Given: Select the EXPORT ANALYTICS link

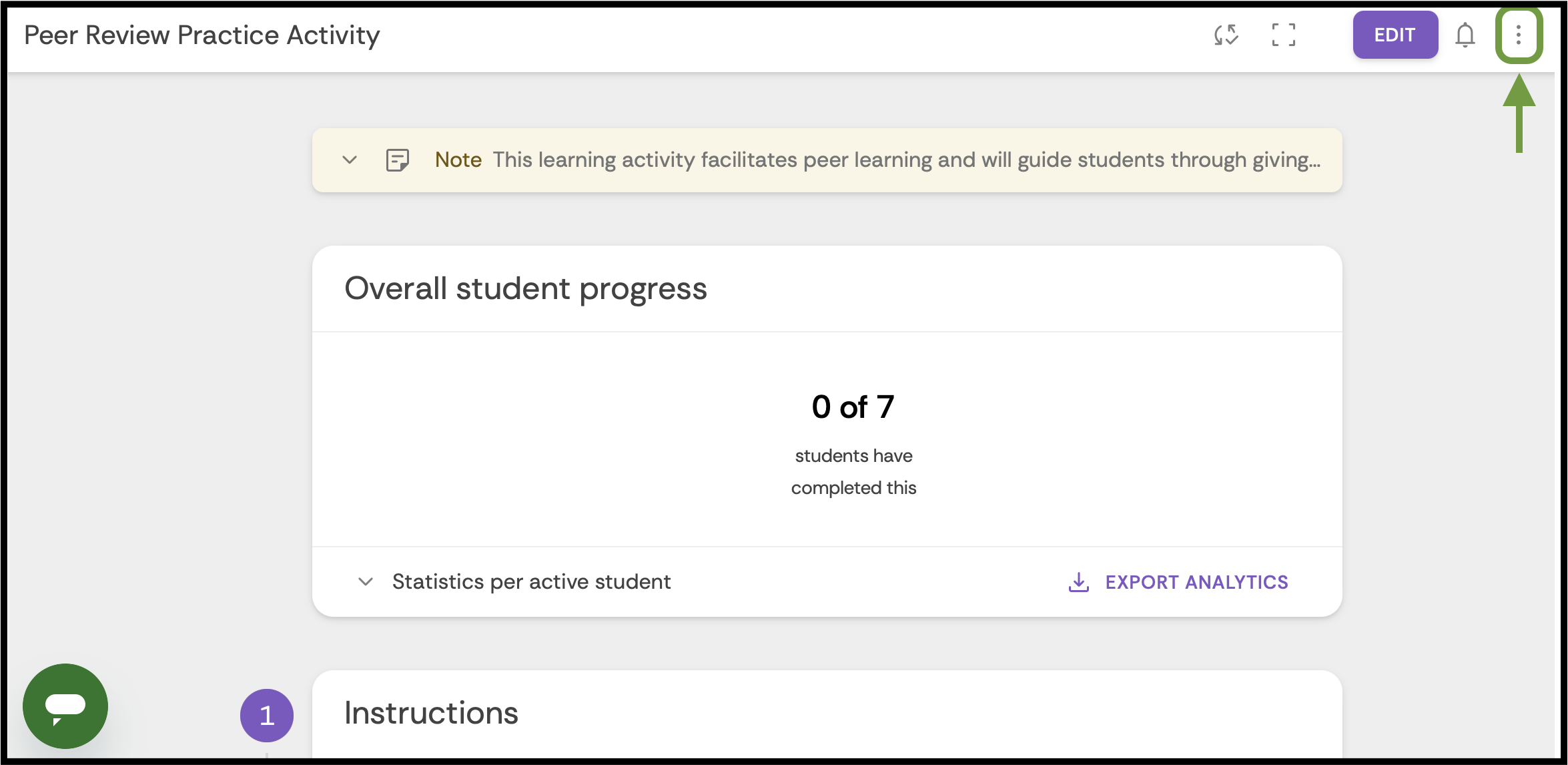Looking at the screenshot, I should click(1196, 581).
